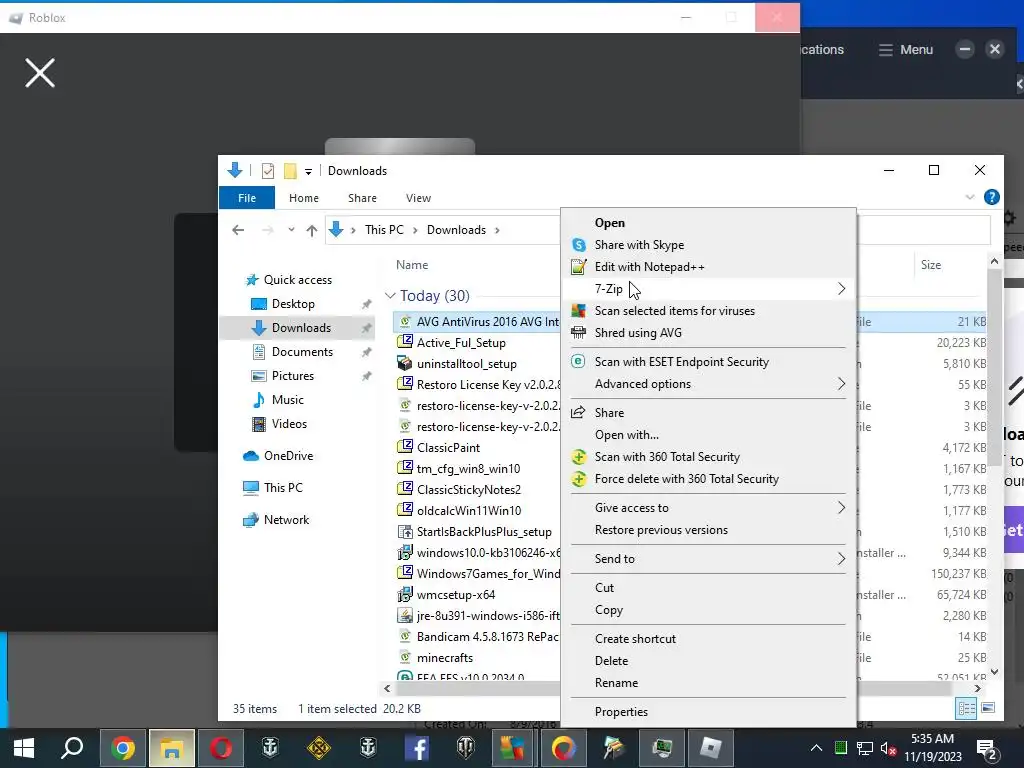This screenshot has width=1024, height=768.
Task: Click the Explorer back navigation arrow
Action: (238, 230)
